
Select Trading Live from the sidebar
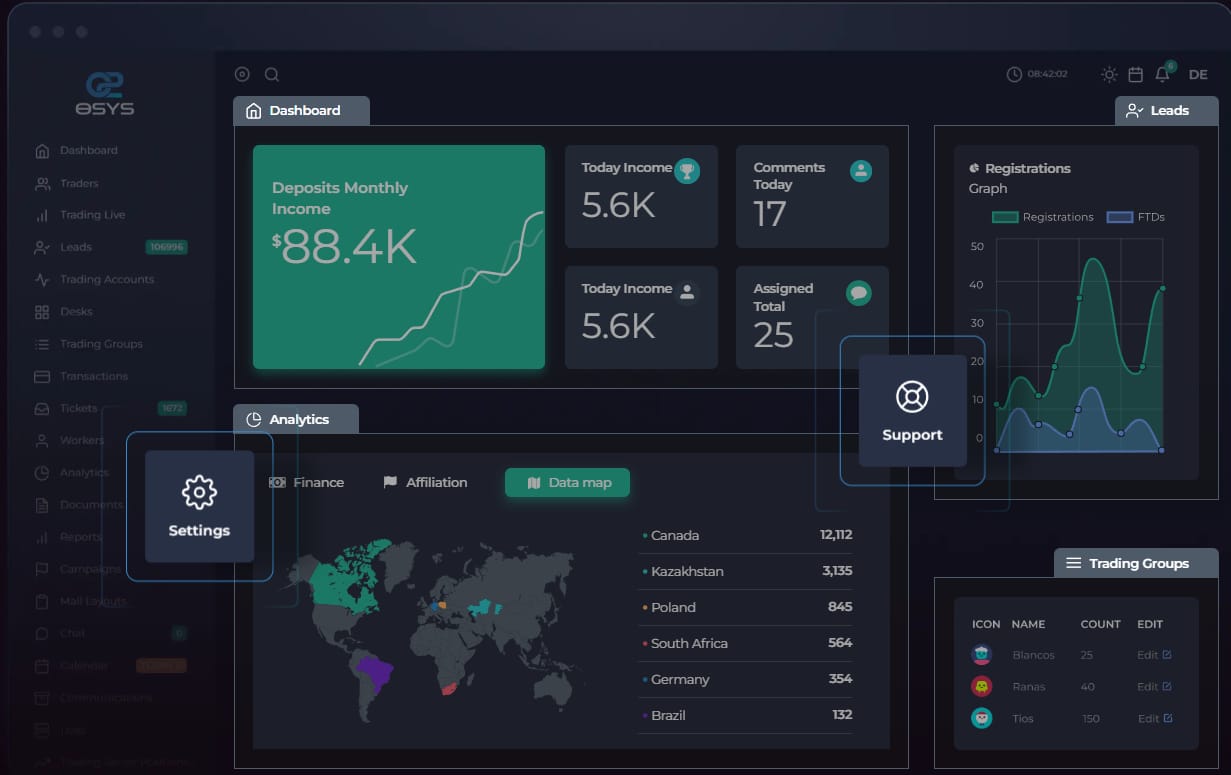pyautogui.click(x=92, y=214)
